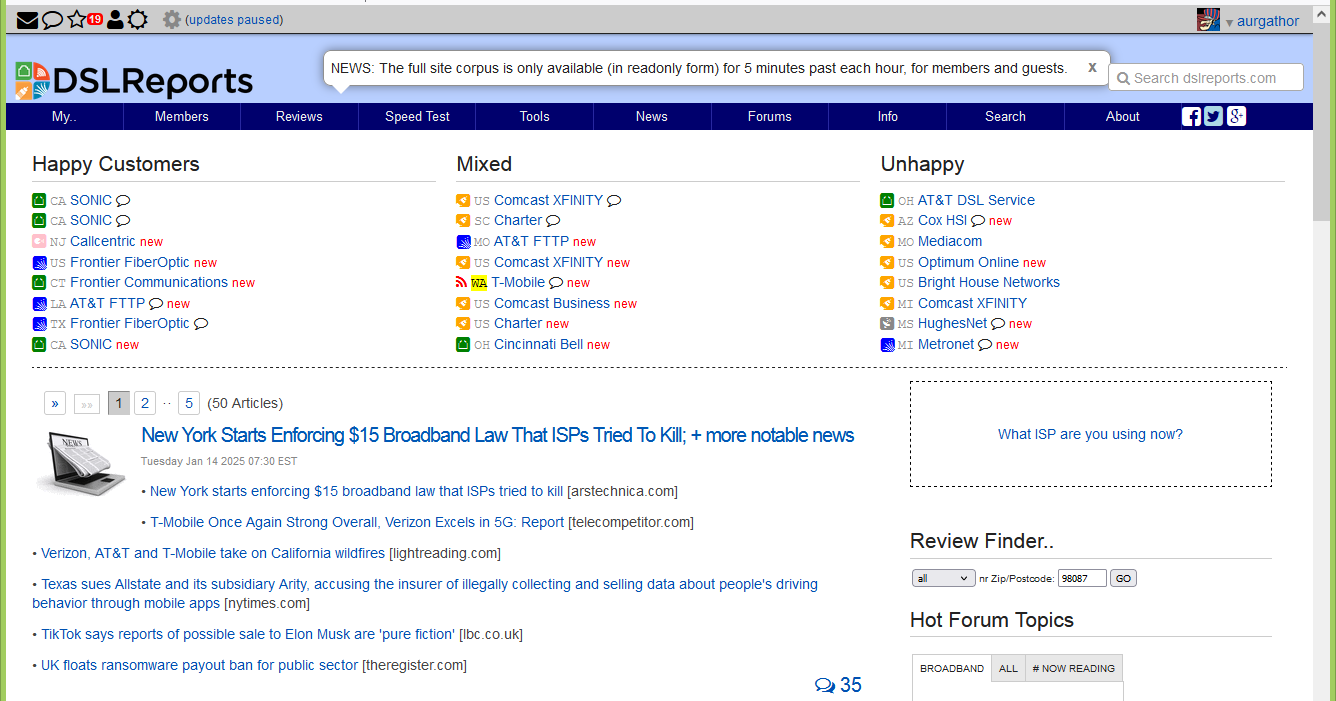This screenshot has height=701, width=1336.
Task: Switch to the # NOW READING tab
Action: click(1074, 668)
